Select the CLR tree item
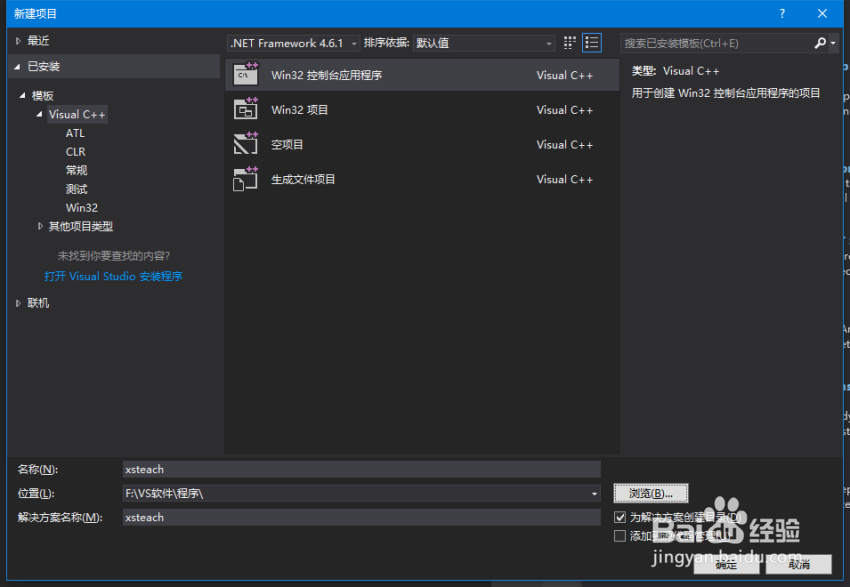 coord(75,152)
